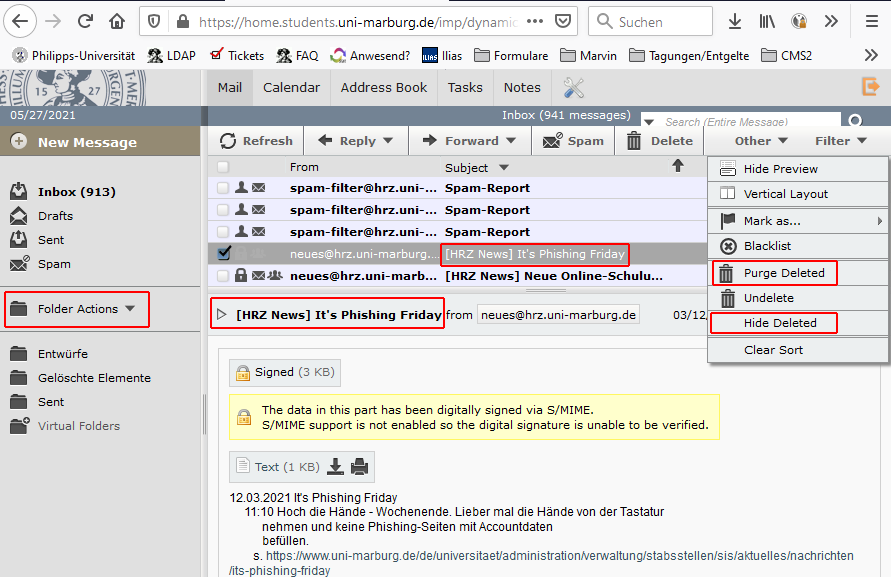Image resolution: width=891 pixels, height=577 pixels.
Task: Check the Neue Online-Schulu message checkbox
Action: (x=223, y=276)
